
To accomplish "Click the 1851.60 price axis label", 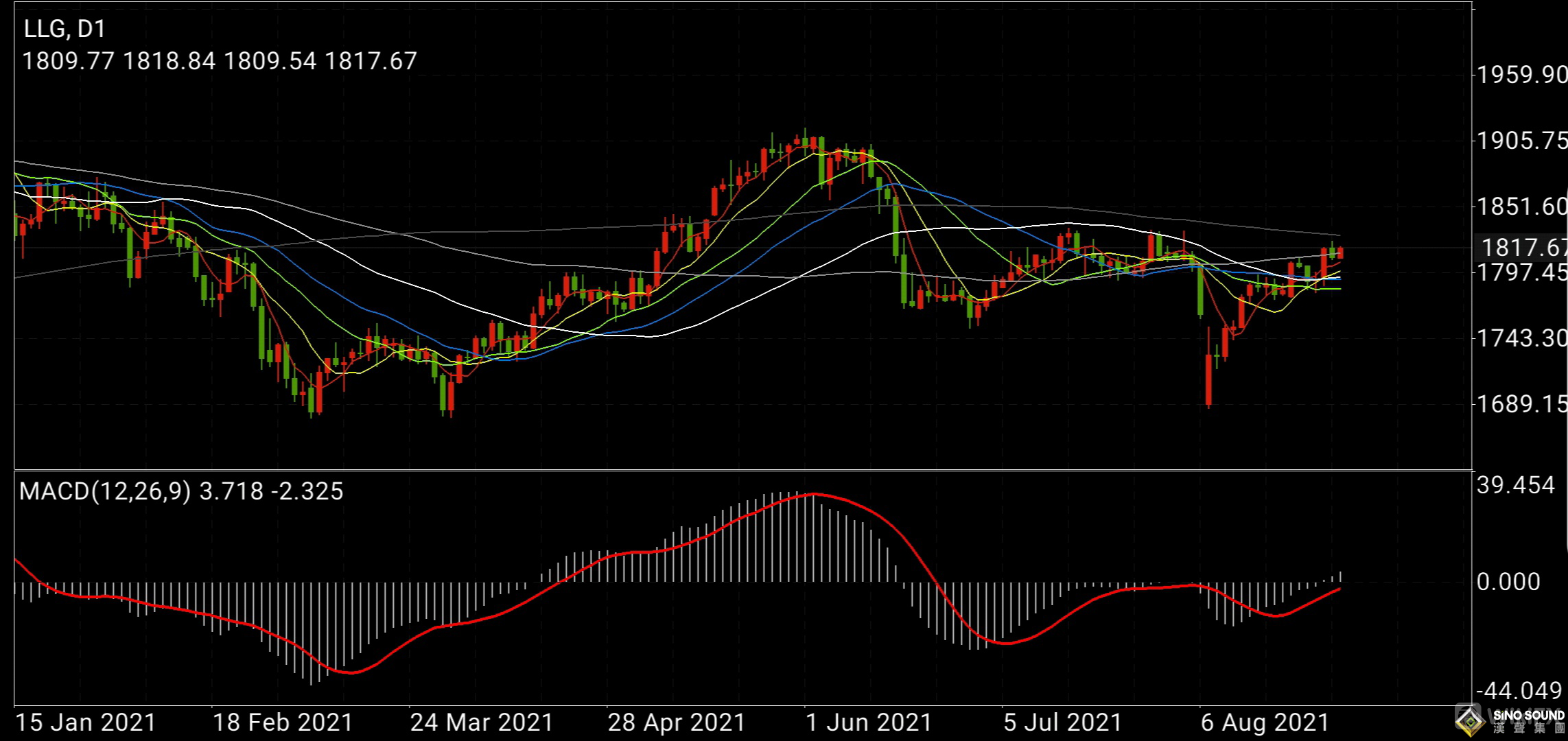I will click(1521, 207).
